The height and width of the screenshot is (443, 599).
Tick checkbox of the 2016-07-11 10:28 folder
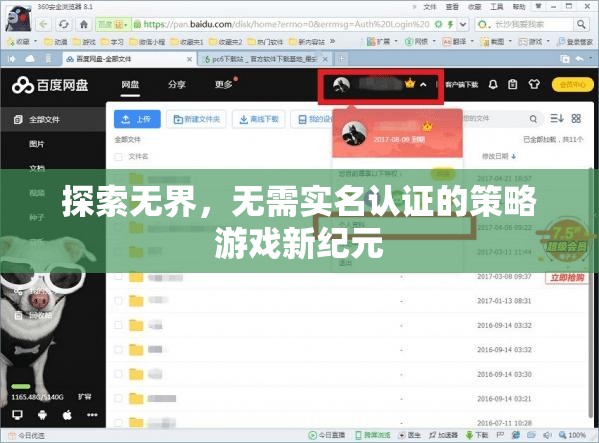pos(118,423)
